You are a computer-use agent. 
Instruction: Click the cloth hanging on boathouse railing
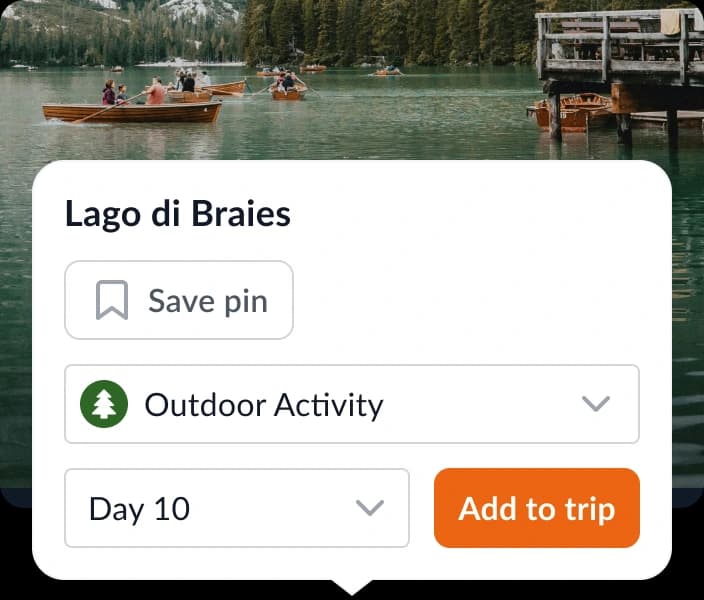670,22
